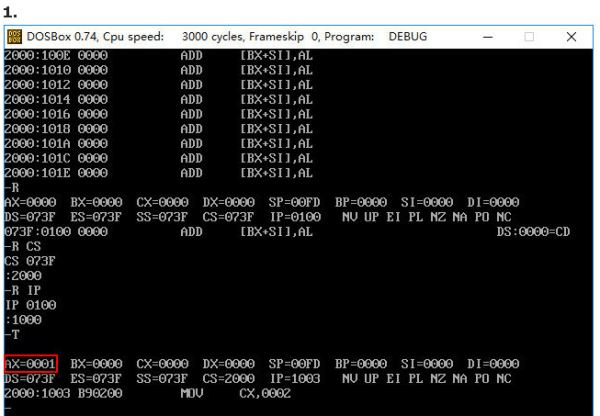Click the AX=0001 register value
This screenshot has width=600, height=416.
[x=31, y=364]
